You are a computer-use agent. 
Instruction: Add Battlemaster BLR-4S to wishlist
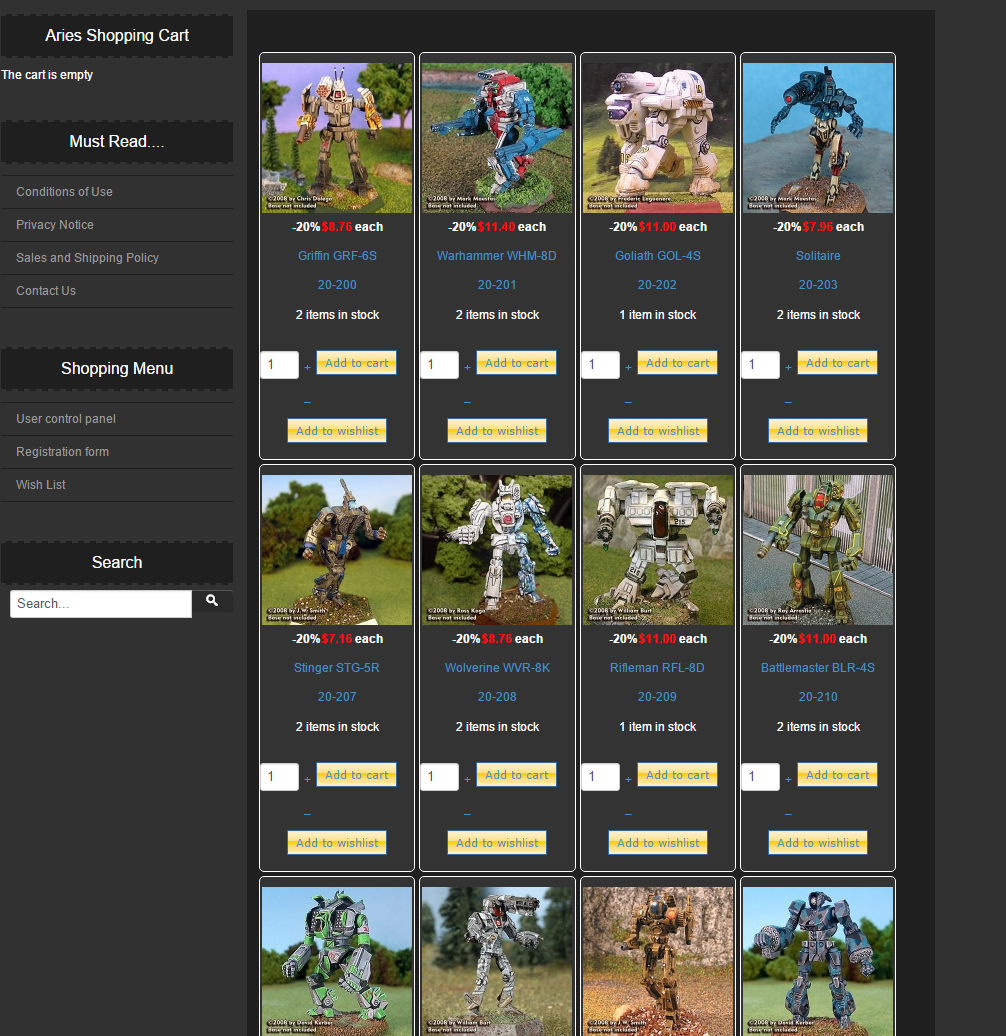(x=818, y=843)
